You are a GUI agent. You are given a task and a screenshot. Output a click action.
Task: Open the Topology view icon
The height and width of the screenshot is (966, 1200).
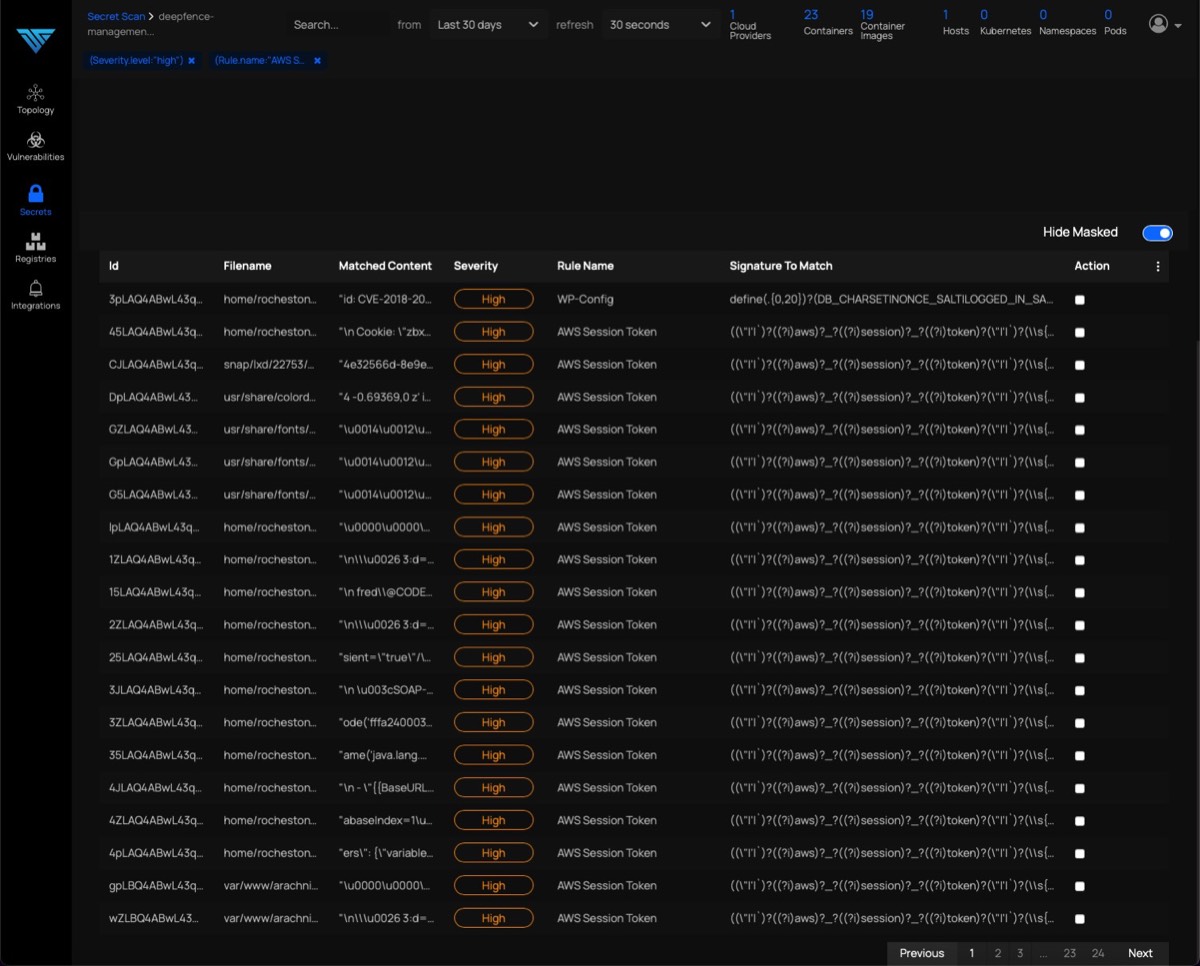click(35, 93)
